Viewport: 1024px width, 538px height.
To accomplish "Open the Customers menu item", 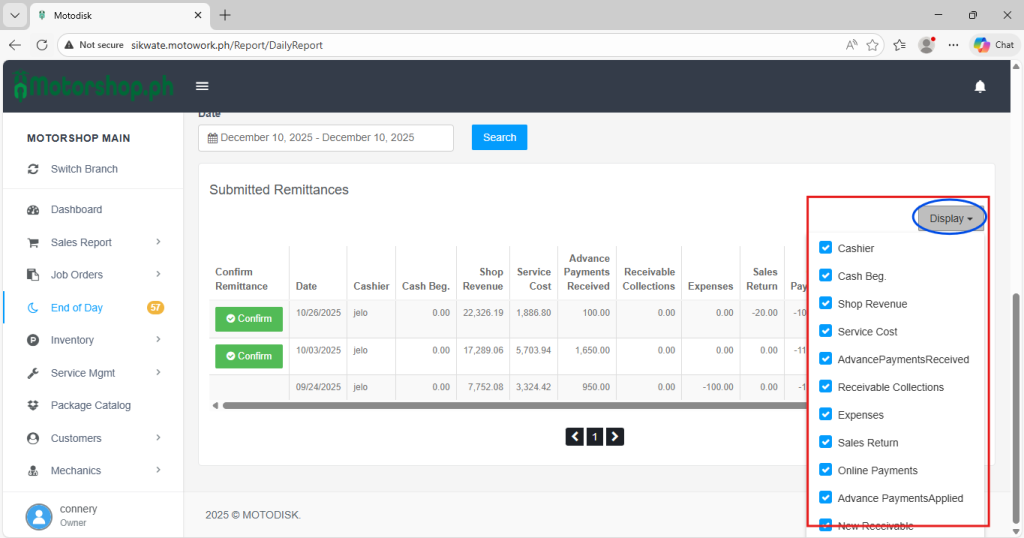I will point(77,438).
